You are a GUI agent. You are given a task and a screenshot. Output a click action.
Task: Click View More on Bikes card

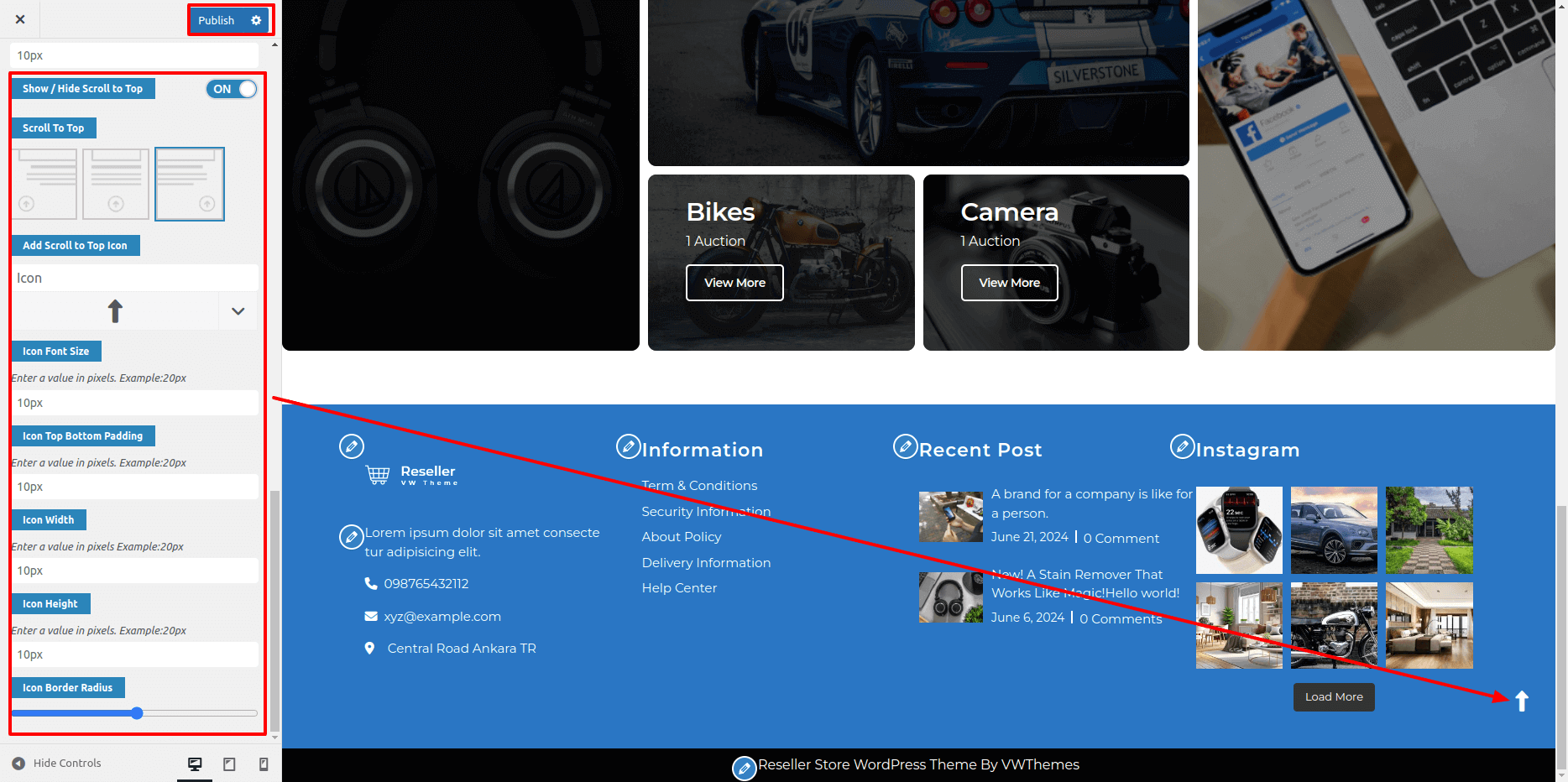[x=734, y=283]
